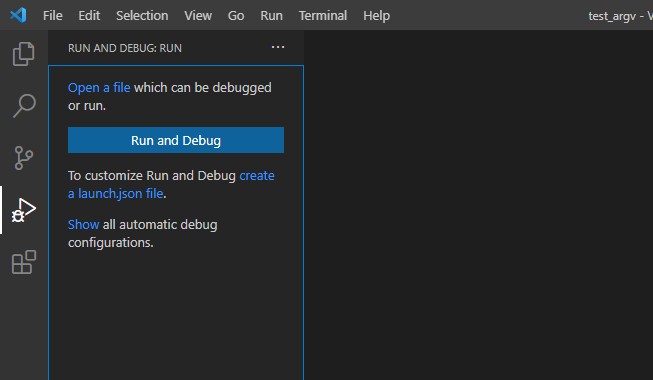Click 'Show' automatic debug configurations link
Screen dimensions: 653x380
[83, 225]
